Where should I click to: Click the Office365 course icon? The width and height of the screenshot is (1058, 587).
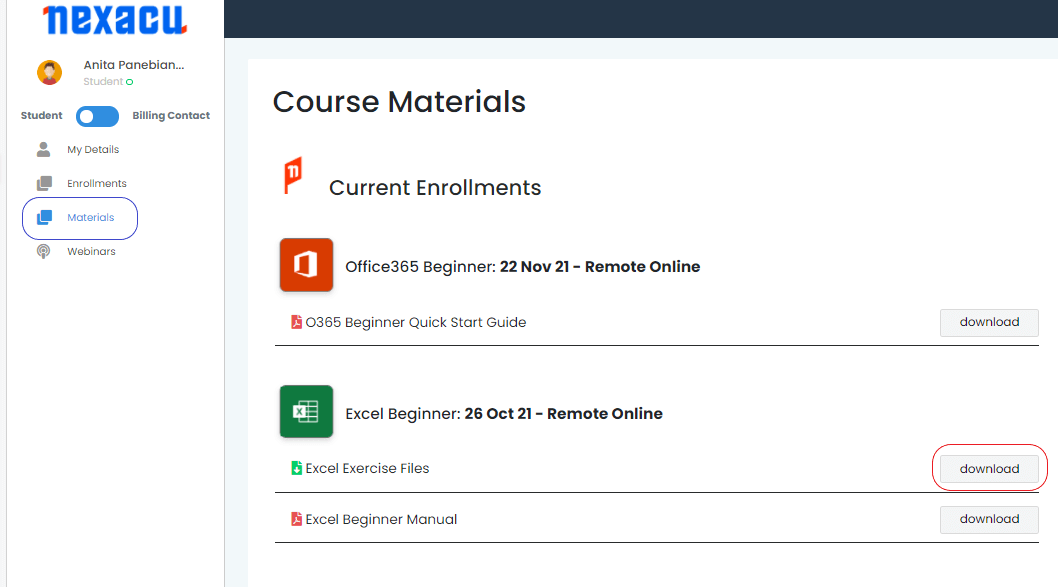306,265
